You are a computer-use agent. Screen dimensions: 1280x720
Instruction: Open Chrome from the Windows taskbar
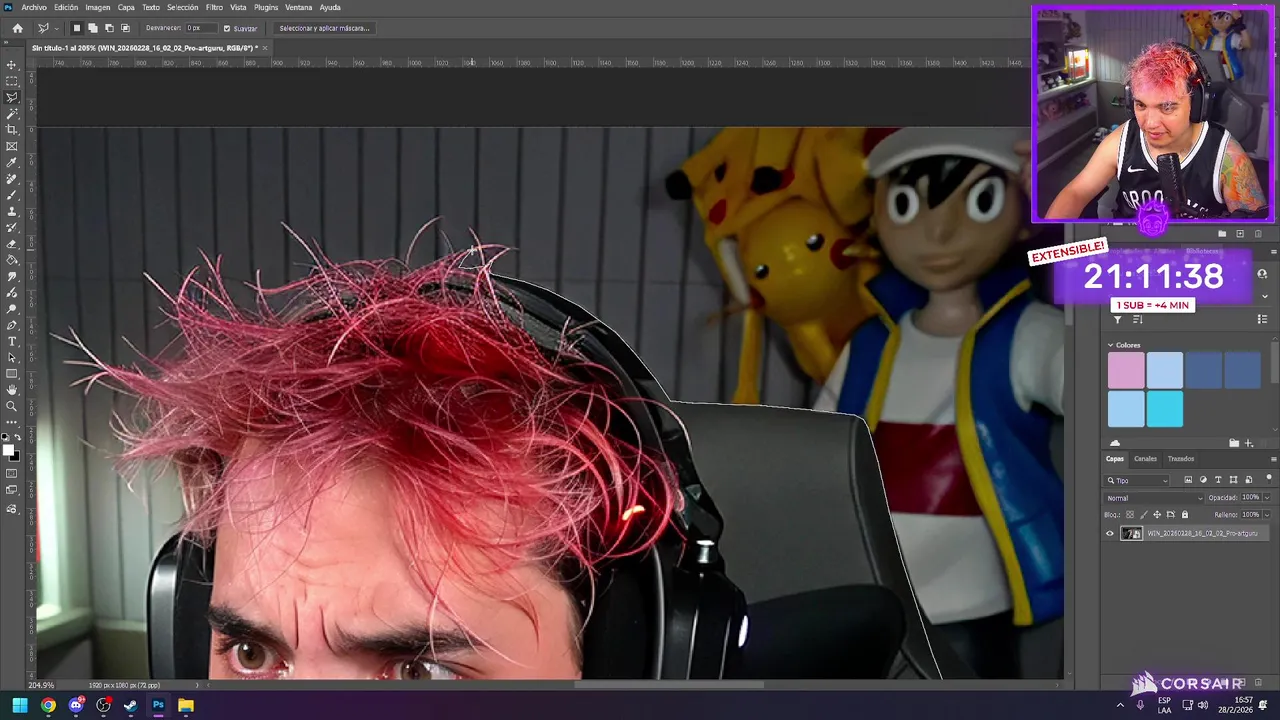coord(48,705)
